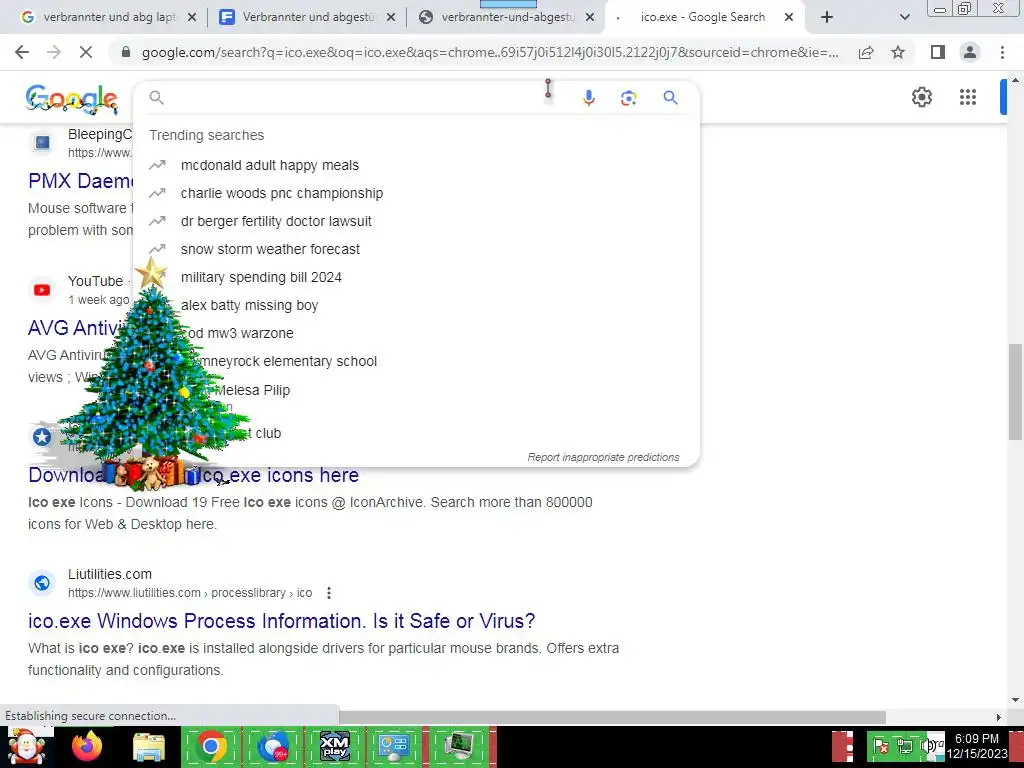
Task: Click Report inappropriate predictions
Action: coord(603,457)
